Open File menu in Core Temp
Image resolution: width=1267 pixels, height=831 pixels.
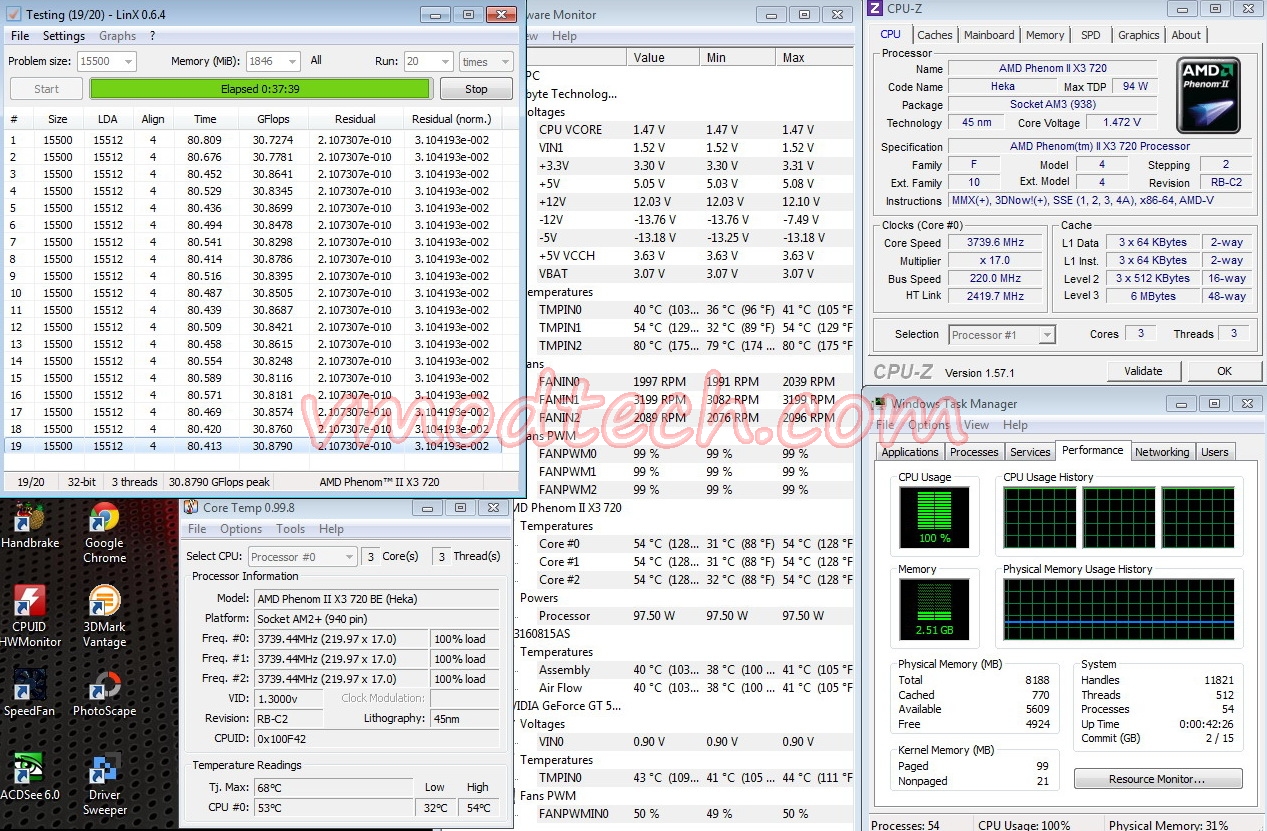[x=197, y=529]
